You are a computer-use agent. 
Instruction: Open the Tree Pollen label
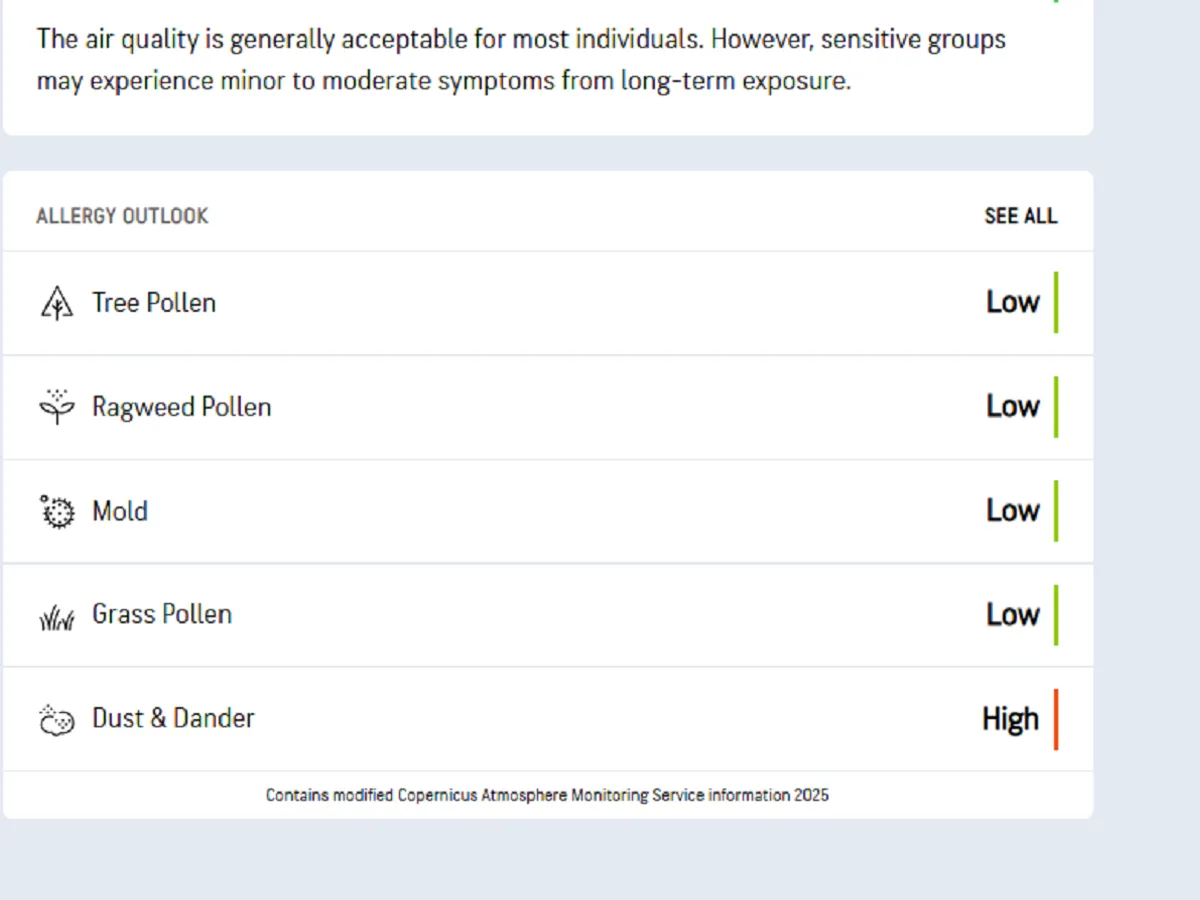154,302
